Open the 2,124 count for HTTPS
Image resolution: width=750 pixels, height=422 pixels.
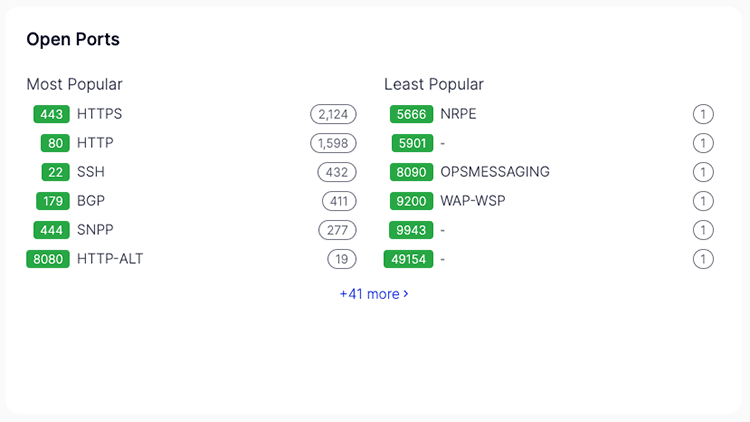(333, 114)
